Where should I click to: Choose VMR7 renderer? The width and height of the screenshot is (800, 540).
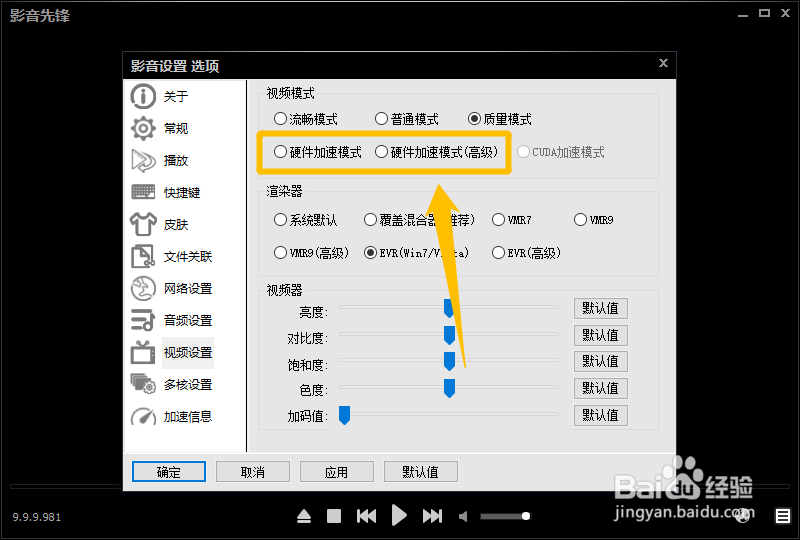pos(512,220)
